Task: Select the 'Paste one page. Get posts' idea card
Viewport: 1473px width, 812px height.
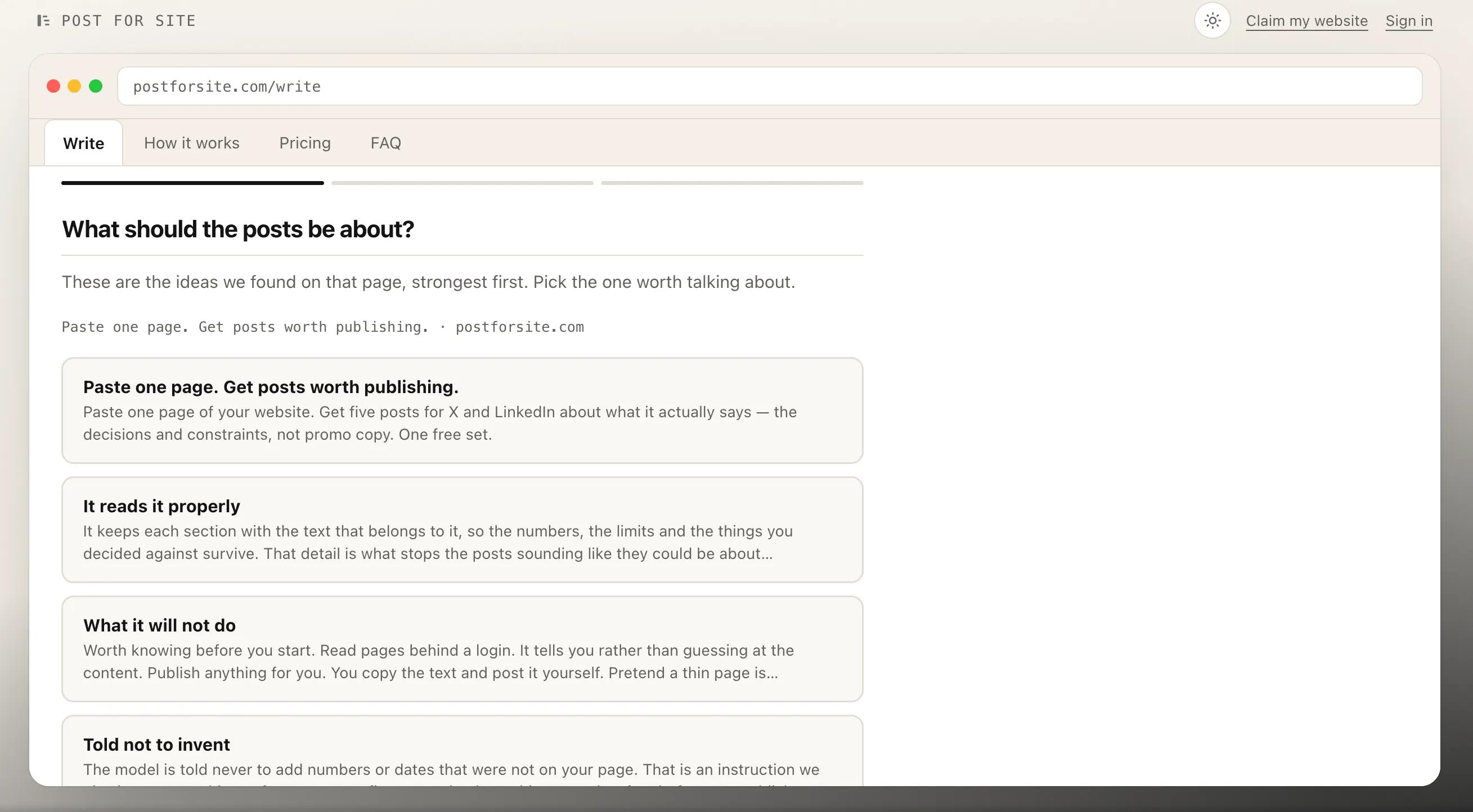Action: pyautogui.click(x=462, y=410)
